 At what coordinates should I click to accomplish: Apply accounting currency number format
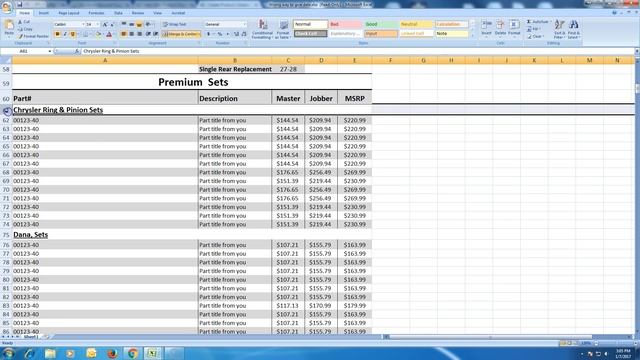(209, 34)
